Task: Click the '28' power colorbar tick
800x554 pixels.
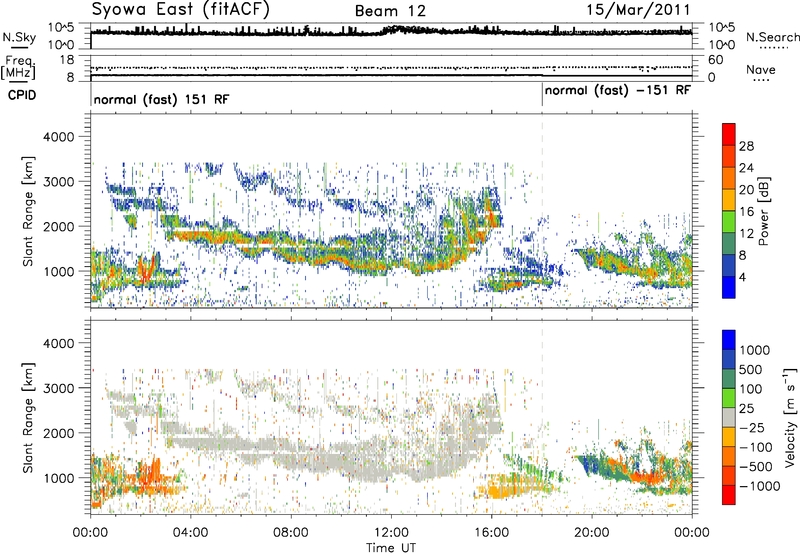Action: pyautogui.click(x=746, y=146)
